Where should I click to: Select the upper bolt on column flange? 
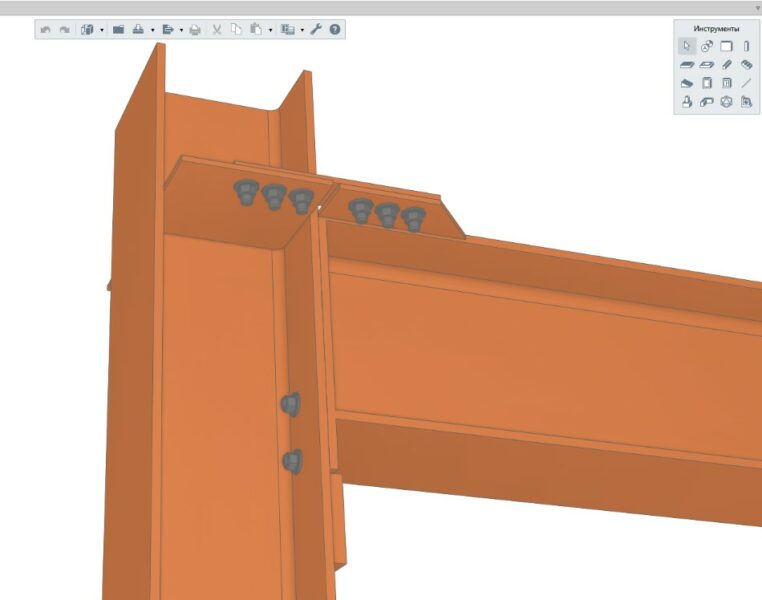[291, 404]
